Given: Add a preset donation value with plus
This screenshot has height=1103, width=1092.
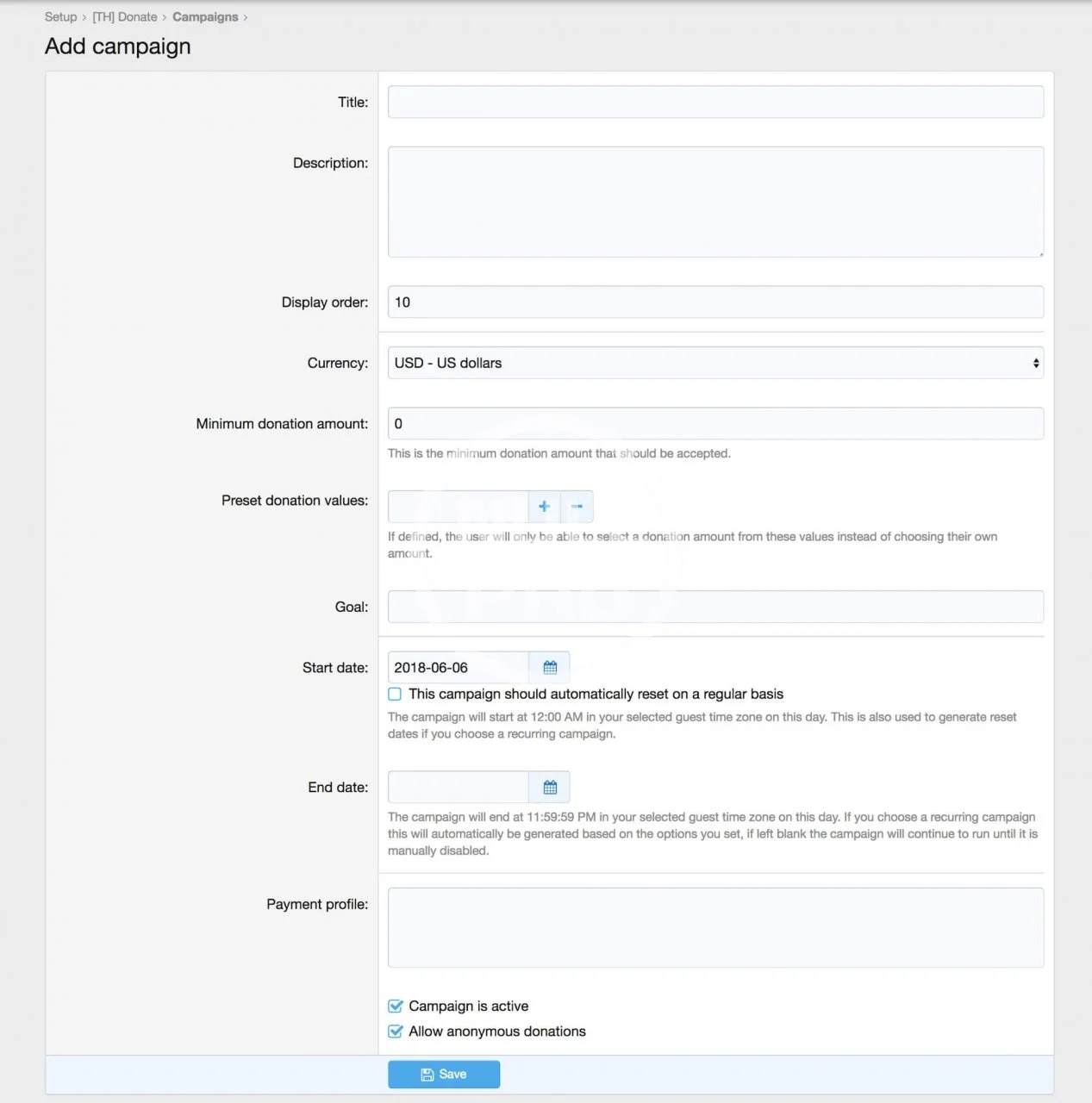Looking at the screenshot, I should pyautogui.click(x=544, y=507).
